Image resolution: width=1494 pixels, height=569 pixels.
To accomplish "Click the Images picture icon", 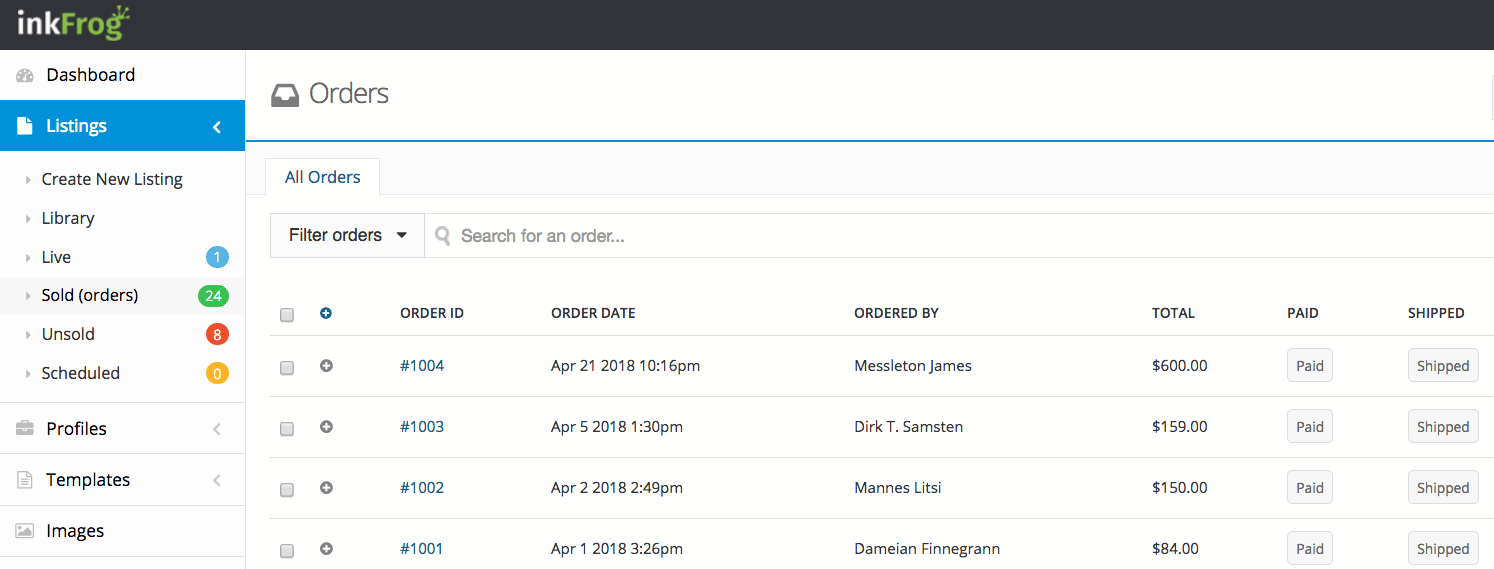I will 25,531.
